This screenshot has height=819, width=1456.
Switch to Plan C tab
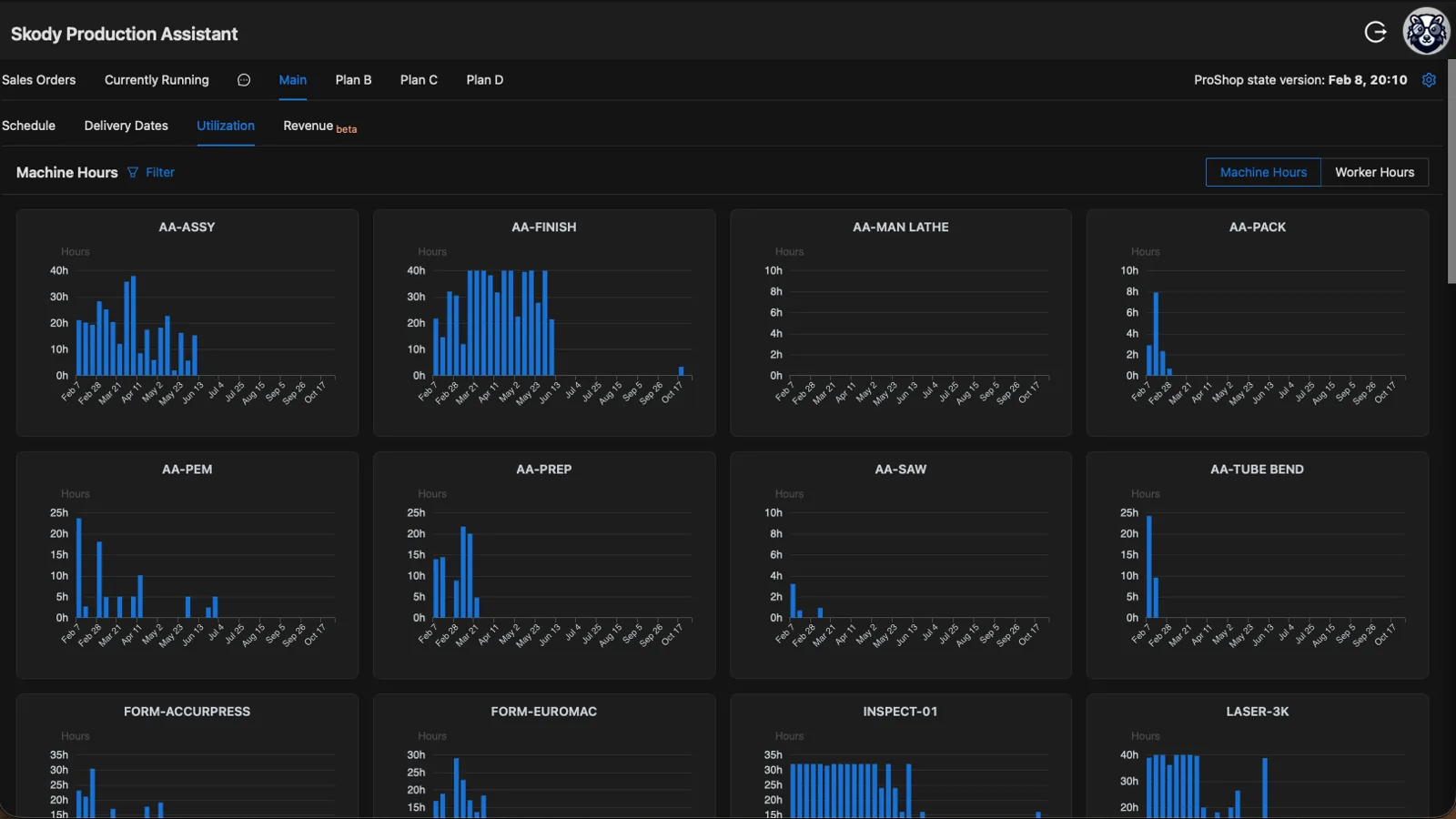coord(419,80)
